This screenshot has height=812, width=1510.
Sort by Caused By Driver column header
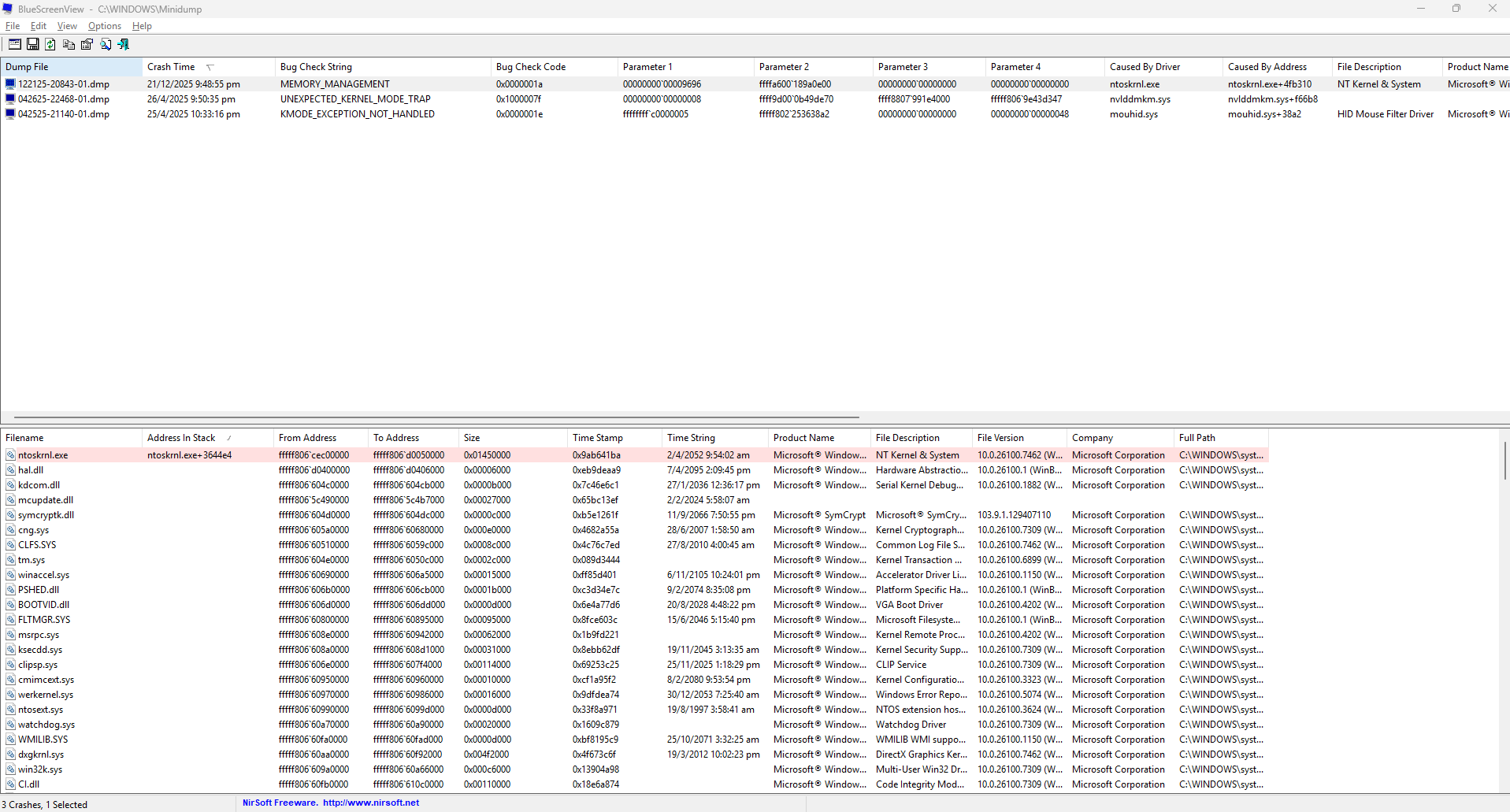pos(1164,67)
